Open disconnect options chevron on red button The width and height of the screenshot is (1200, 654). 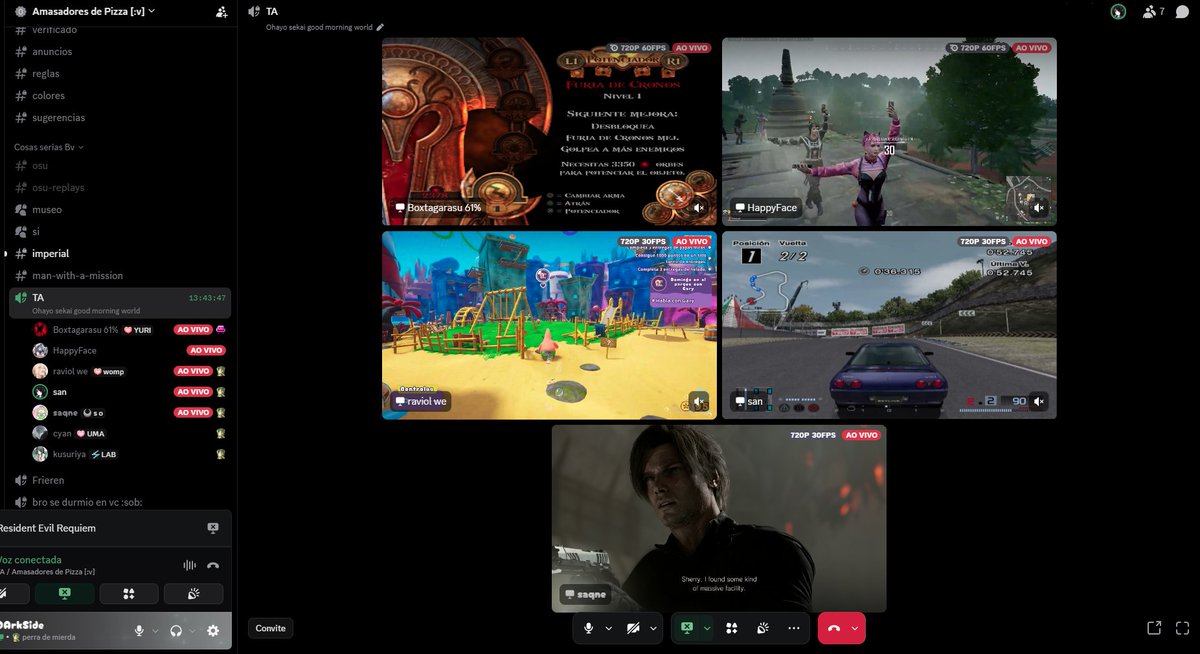click(854, 628)
